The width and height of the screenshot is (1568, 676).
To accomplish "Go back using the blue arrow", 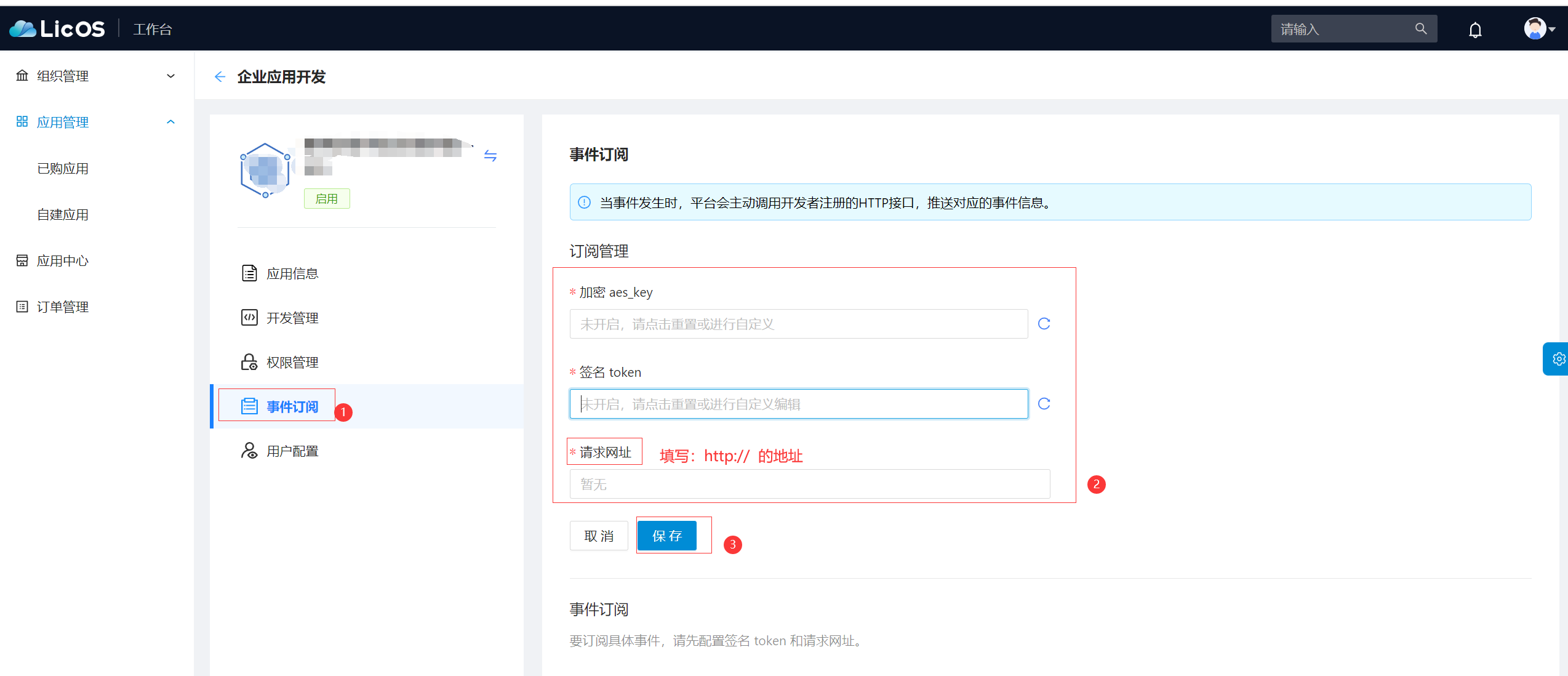I will 220,76.
